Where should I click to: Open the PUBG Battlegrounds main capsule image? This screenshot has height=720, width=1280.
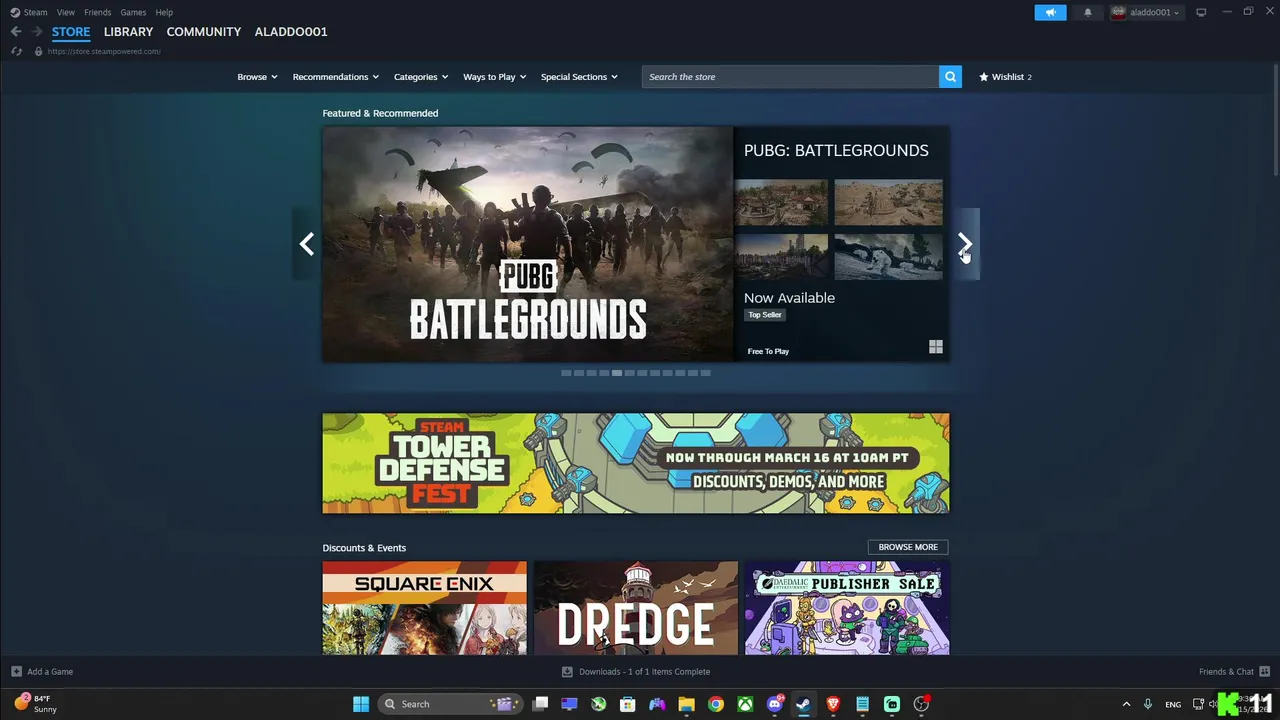tap(528, 244)
